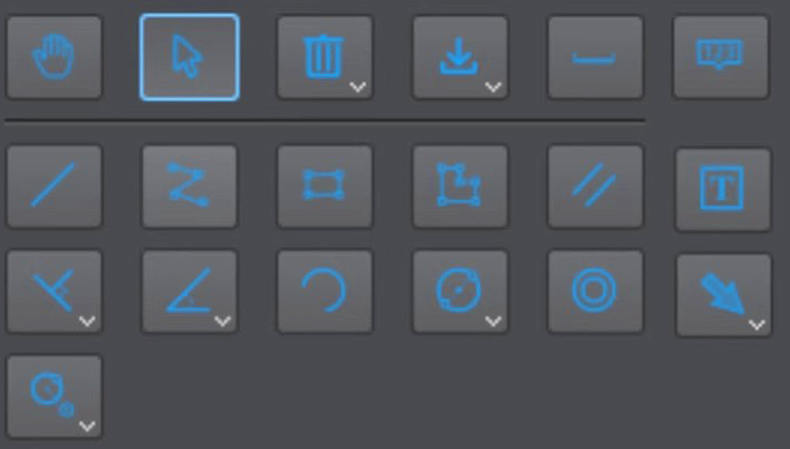This screenshot has width=790, height=449.
Task: Activate the arrow pointer selection tool
Action: (x=189, y=57)
